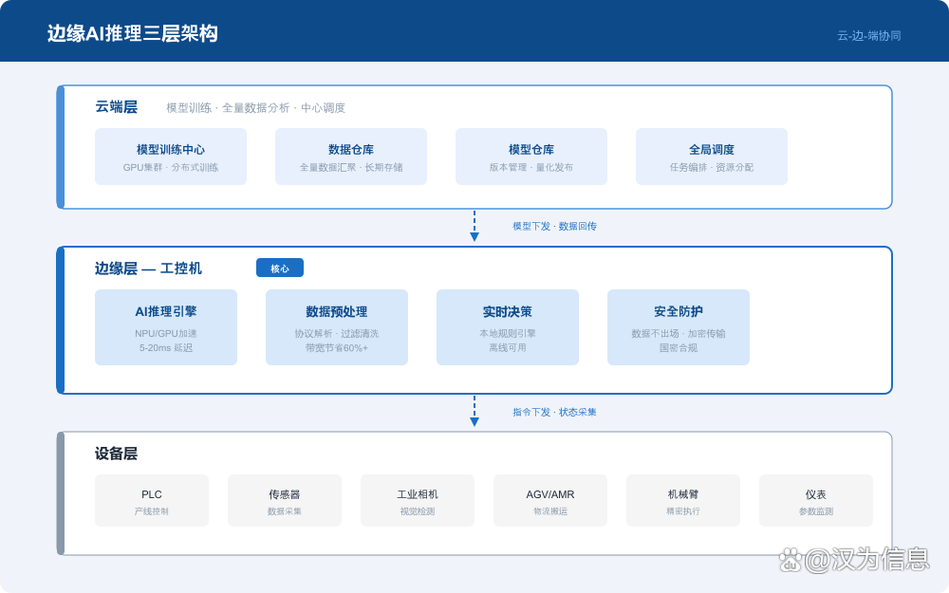Screen dimensions: 949x593
Task: Click the 设备层 heading
Action: [x=116, y=453]
